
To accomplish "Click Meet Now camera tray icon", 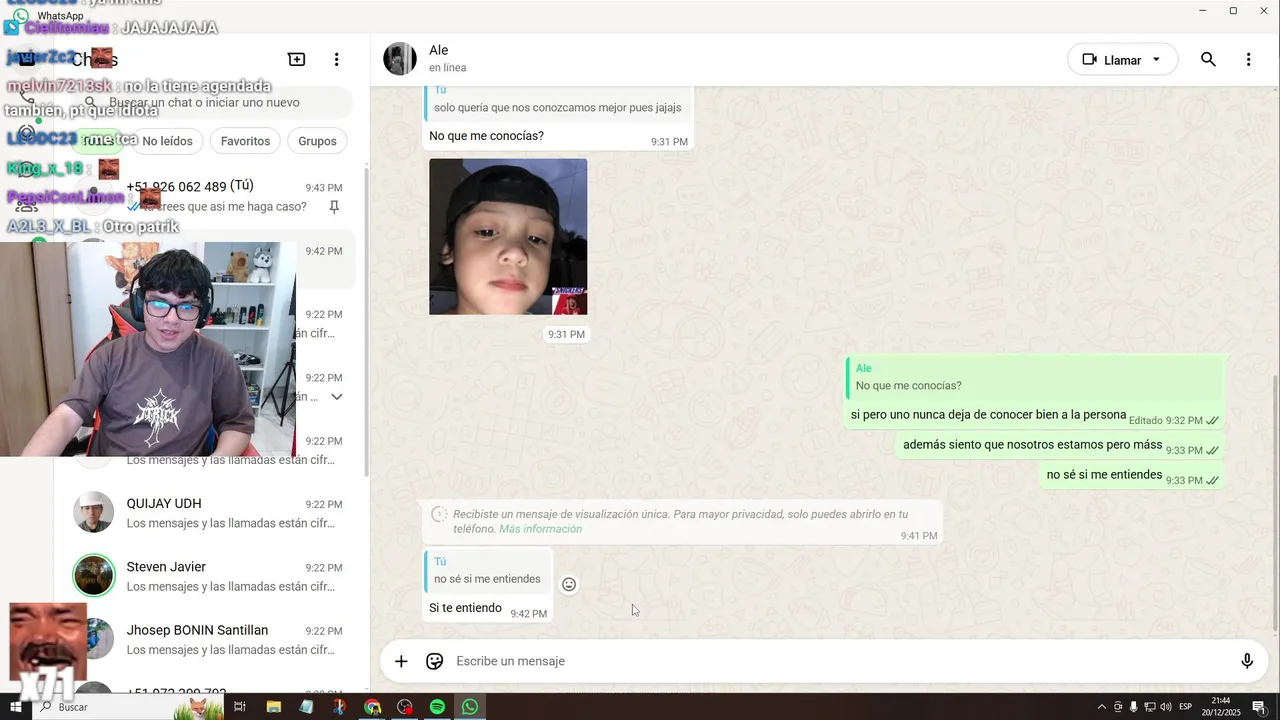I will pyautogui.click(x=1118, y=707).
